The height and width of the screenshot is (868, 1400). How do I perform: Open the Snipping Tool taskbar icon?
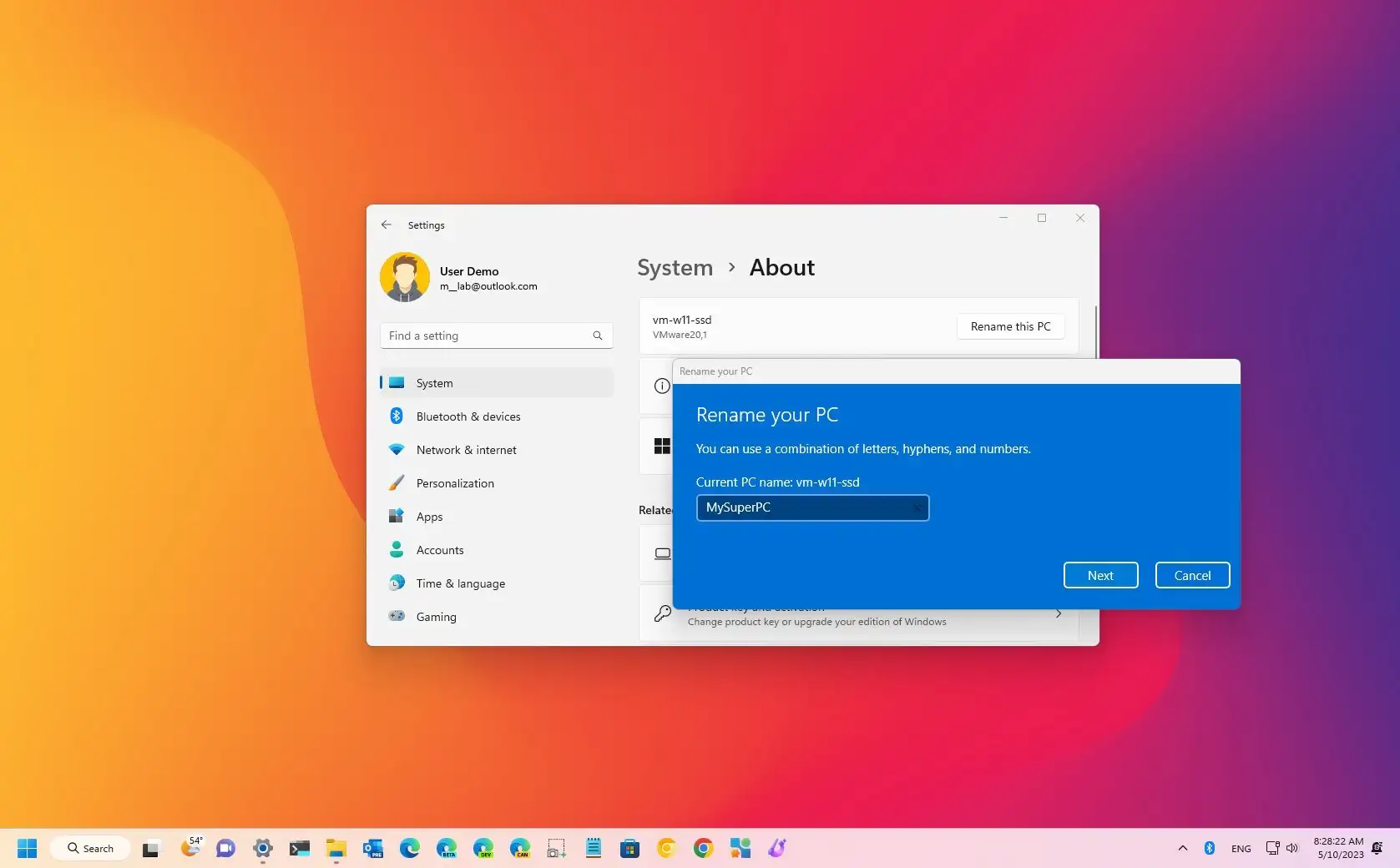(557, 848)
